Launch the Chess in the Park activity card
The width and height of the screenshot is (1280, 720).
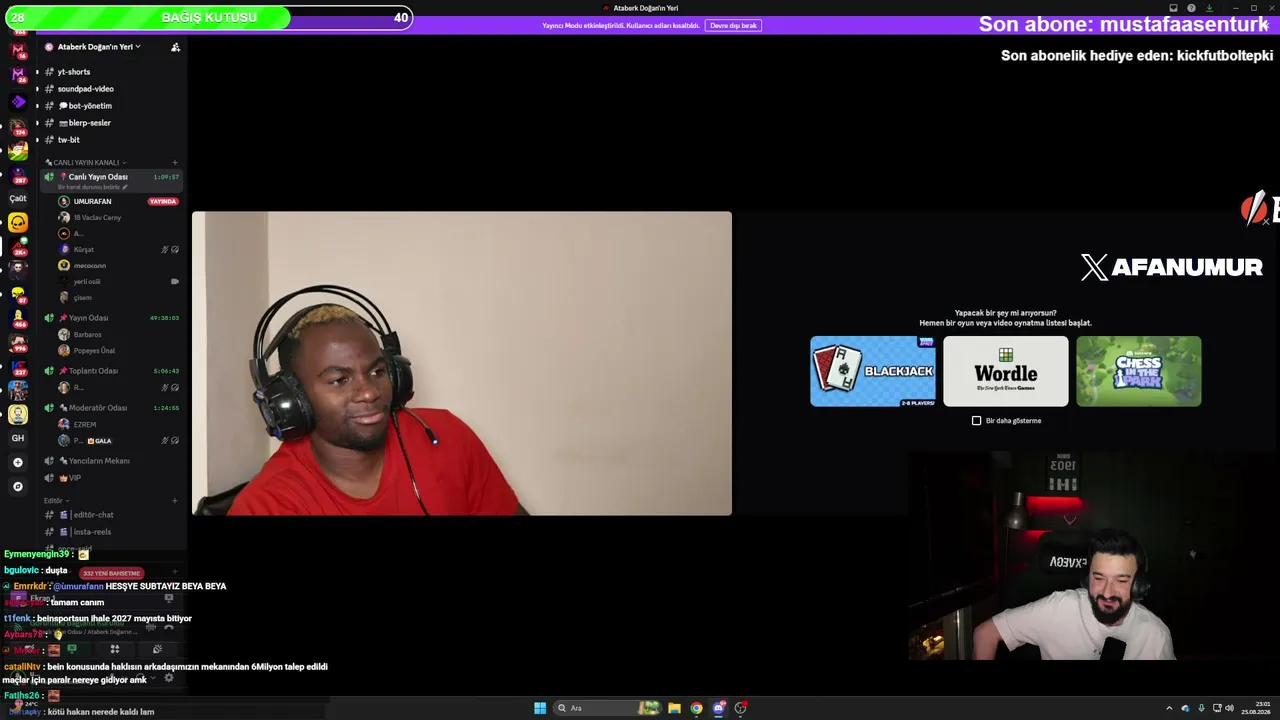(x=1139, y=371)
